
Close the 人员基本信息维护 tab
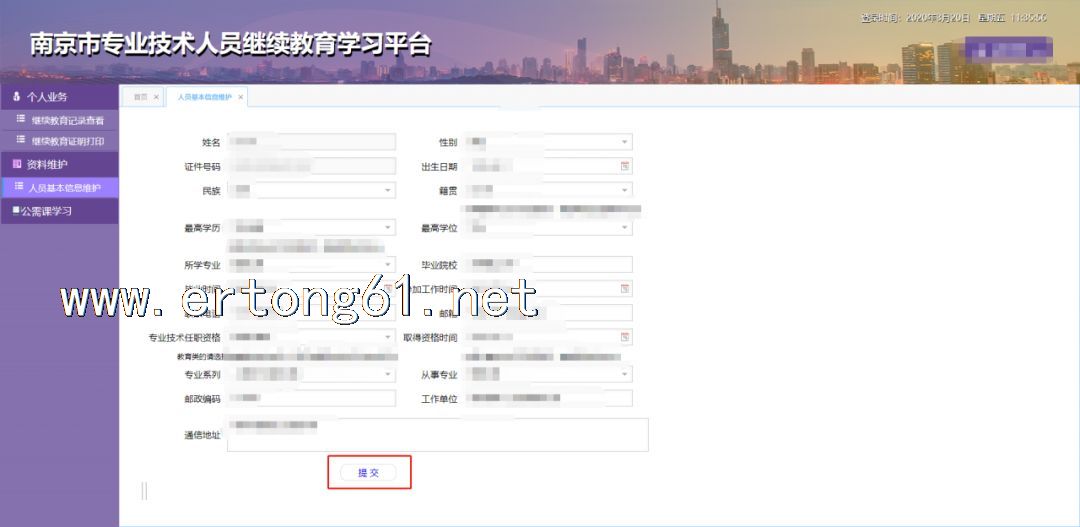[240, 97]
